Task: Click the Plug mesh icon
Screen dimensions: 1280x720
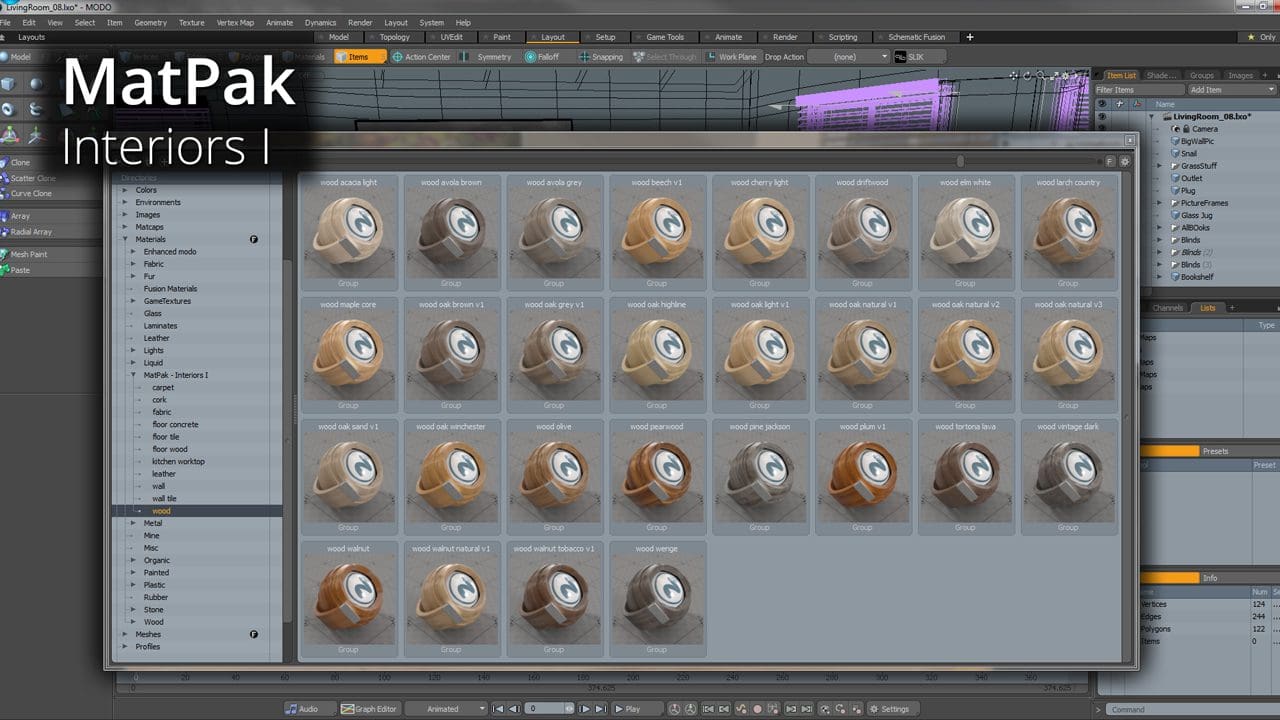Action: pyautogui.click(x=1175, y=191)
